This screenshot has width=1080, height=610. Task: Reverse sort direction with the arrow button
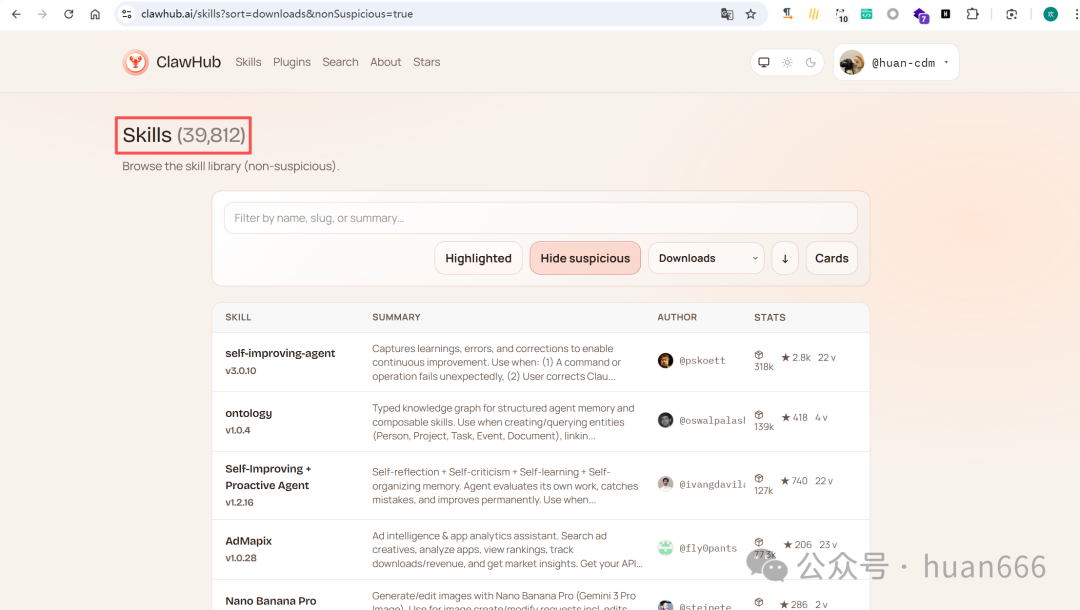[x=785, y=258]
